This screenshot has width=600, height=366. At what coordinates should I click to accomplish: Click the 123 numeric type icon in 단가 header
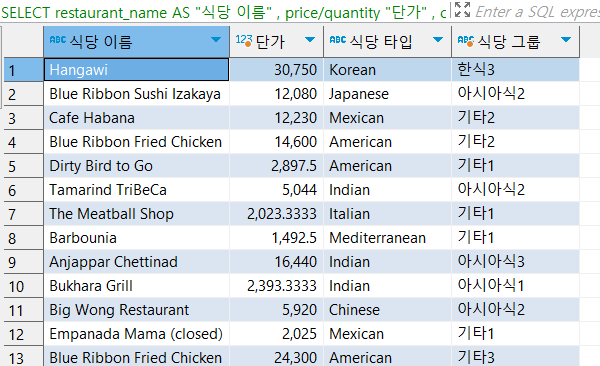pos(244,40)
